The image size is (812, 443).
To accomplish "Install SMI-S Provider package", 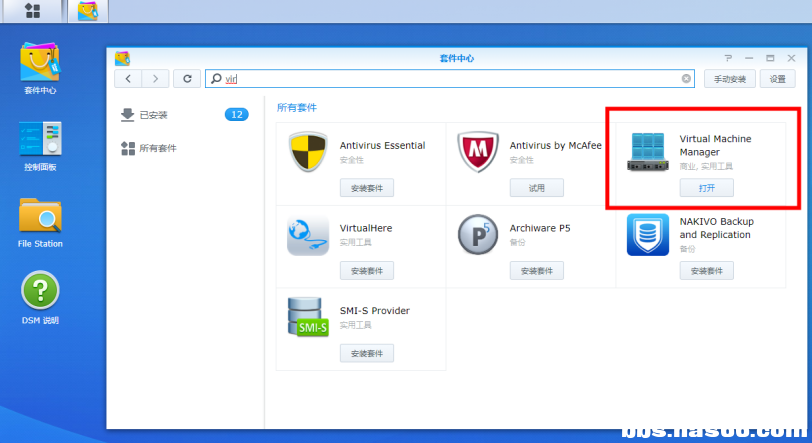I will click(x=367, y=353).
